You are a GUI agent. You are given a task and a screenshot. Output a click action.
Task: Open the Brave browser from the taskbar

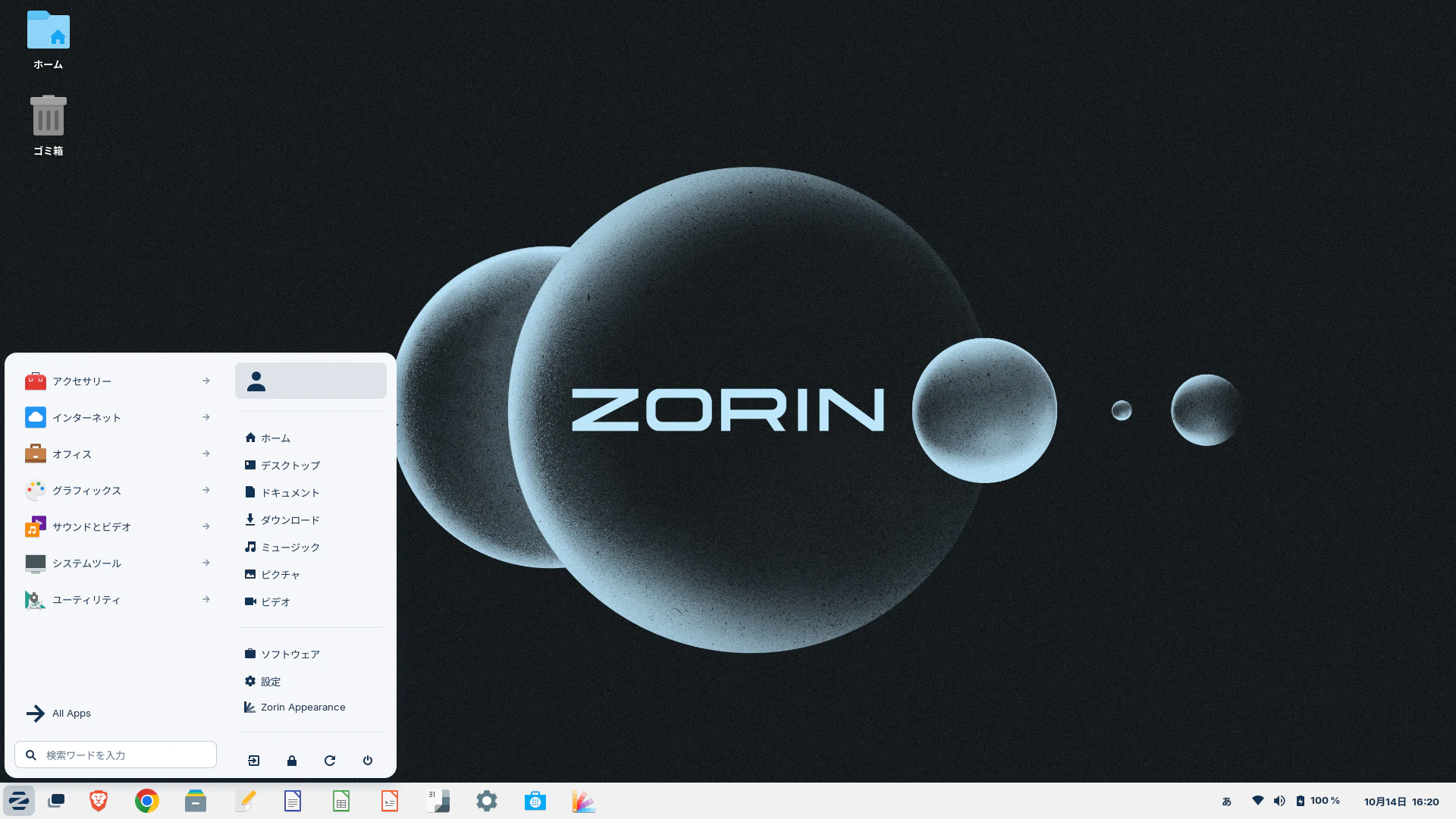tap(98, 800)
